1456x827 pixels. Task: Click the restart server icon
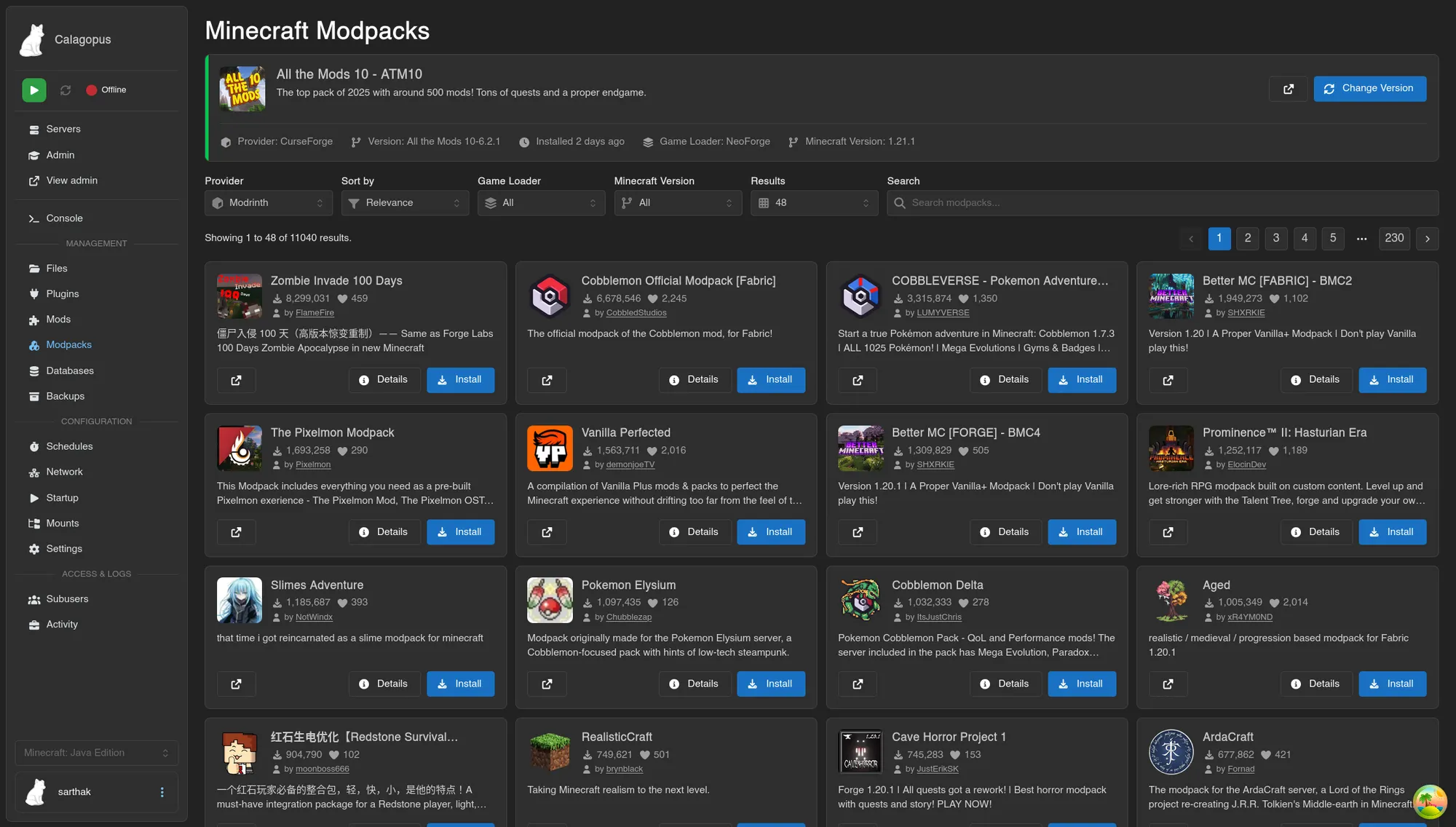click(x=66, y=90)
